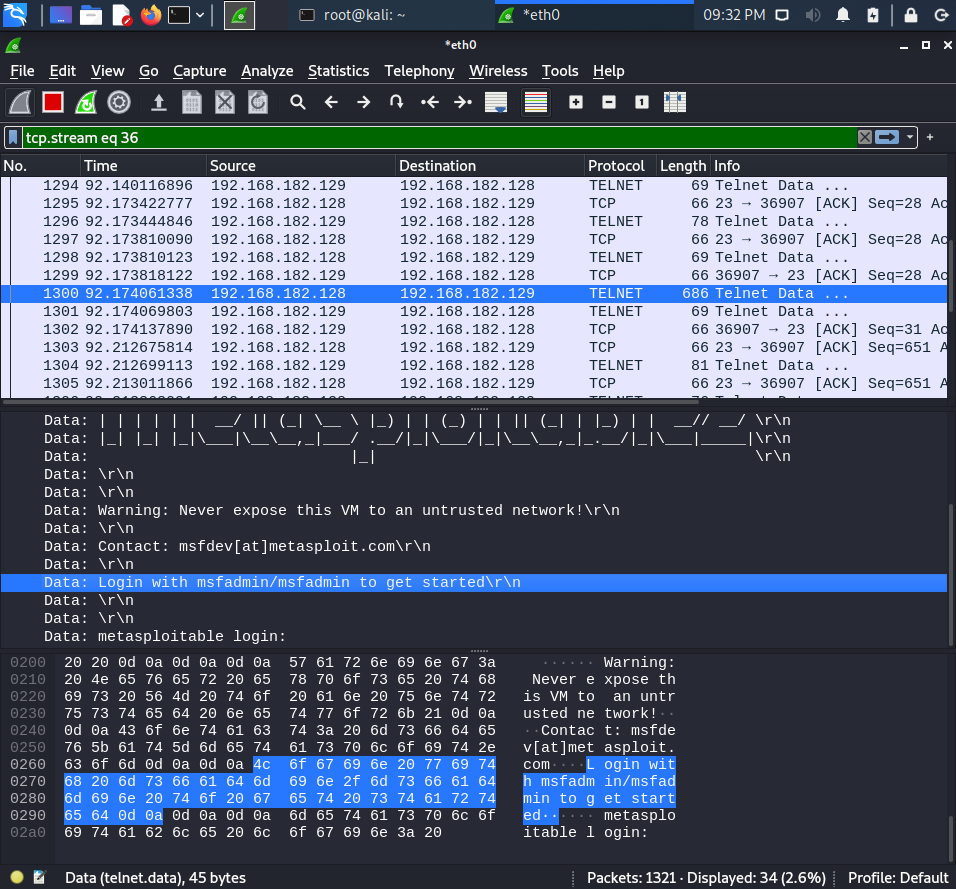
Task: Go back in packet history arrow
Action: 331,102
